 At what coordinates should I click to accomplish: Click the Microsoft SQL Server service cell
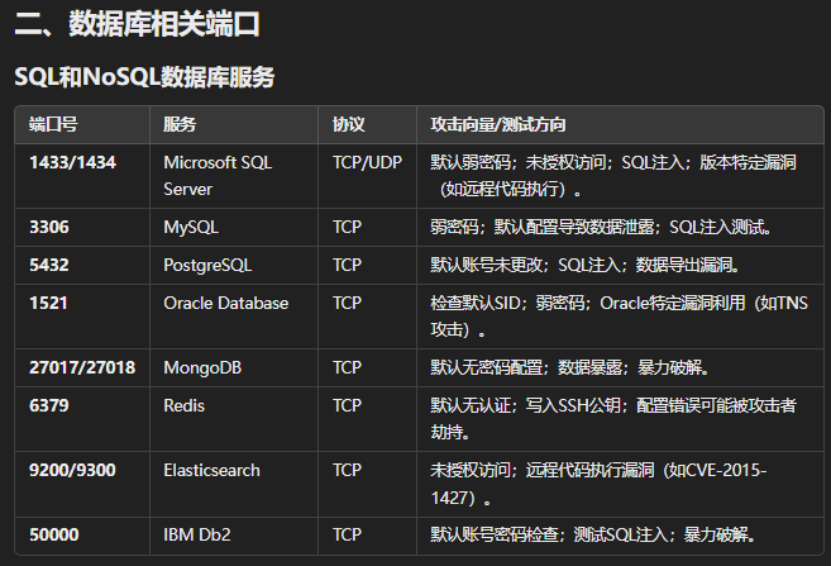pos(217,175)
